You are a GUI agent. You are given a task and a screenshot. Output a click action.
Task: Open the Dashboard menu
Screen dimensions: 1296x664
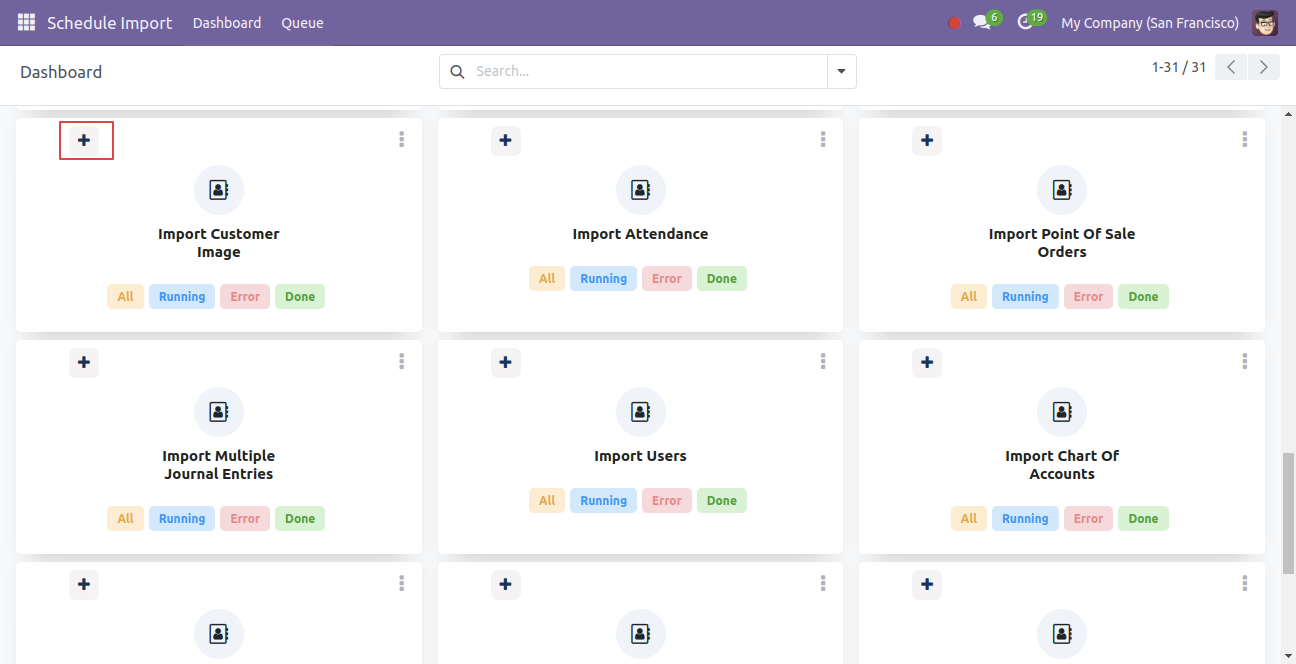(x=227, y=22)
